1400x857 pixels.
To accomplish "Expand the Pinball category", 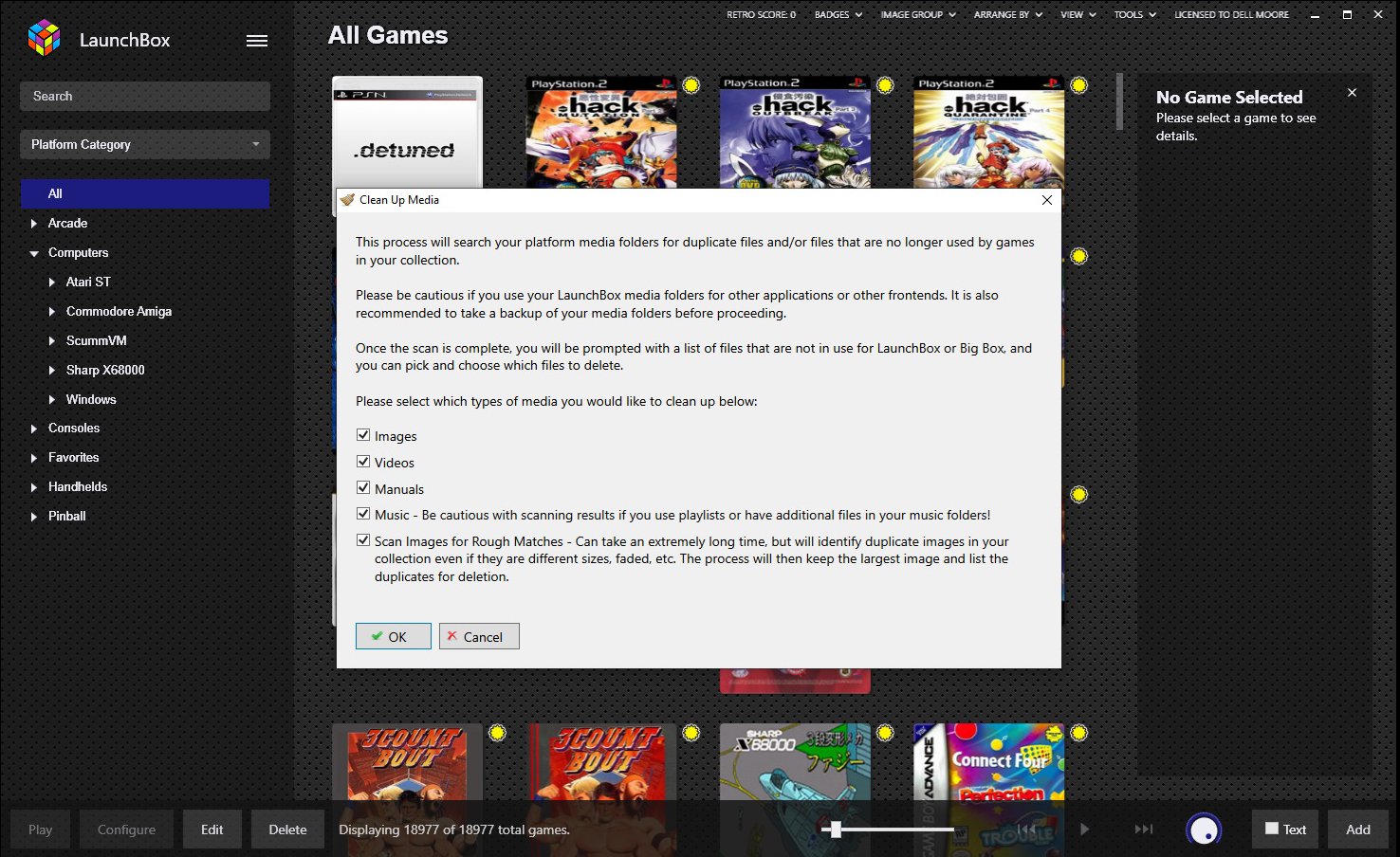I will pos(34,517).
